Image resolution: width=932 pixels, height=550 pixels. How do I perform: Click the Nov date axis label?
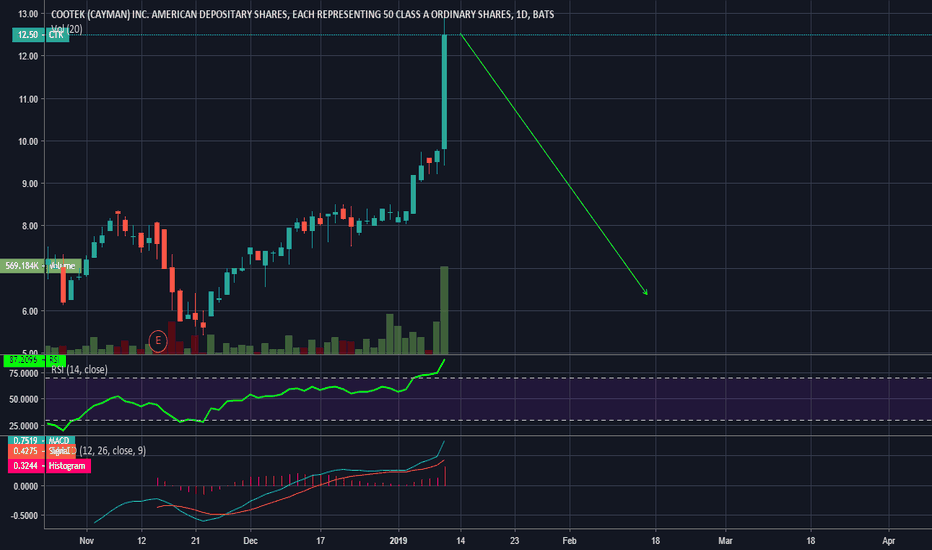(87, 540)
